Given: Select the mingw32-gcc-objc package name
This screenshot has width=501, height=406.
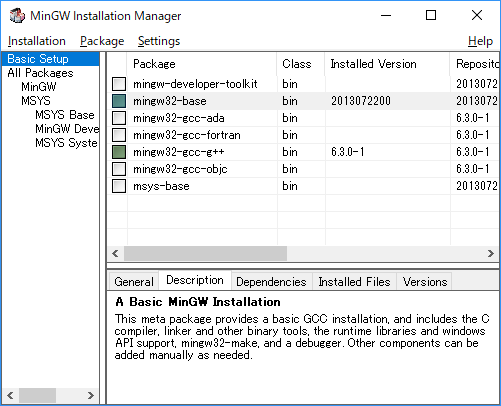Looking at the screenshot, I should [x=180, y=169].
